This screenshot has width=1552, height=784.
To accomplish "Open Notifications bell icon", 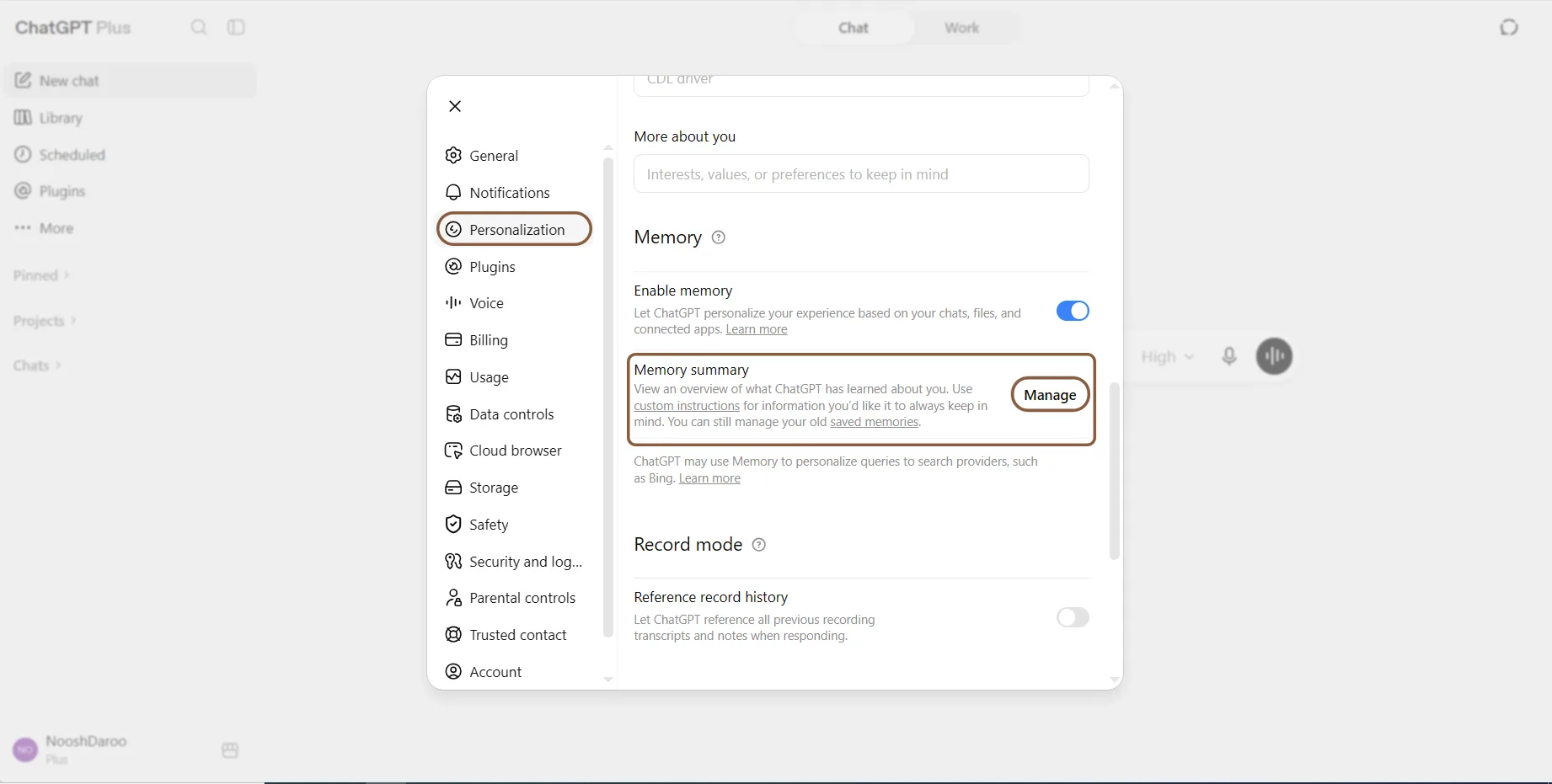I will click(x=453, y=193).
